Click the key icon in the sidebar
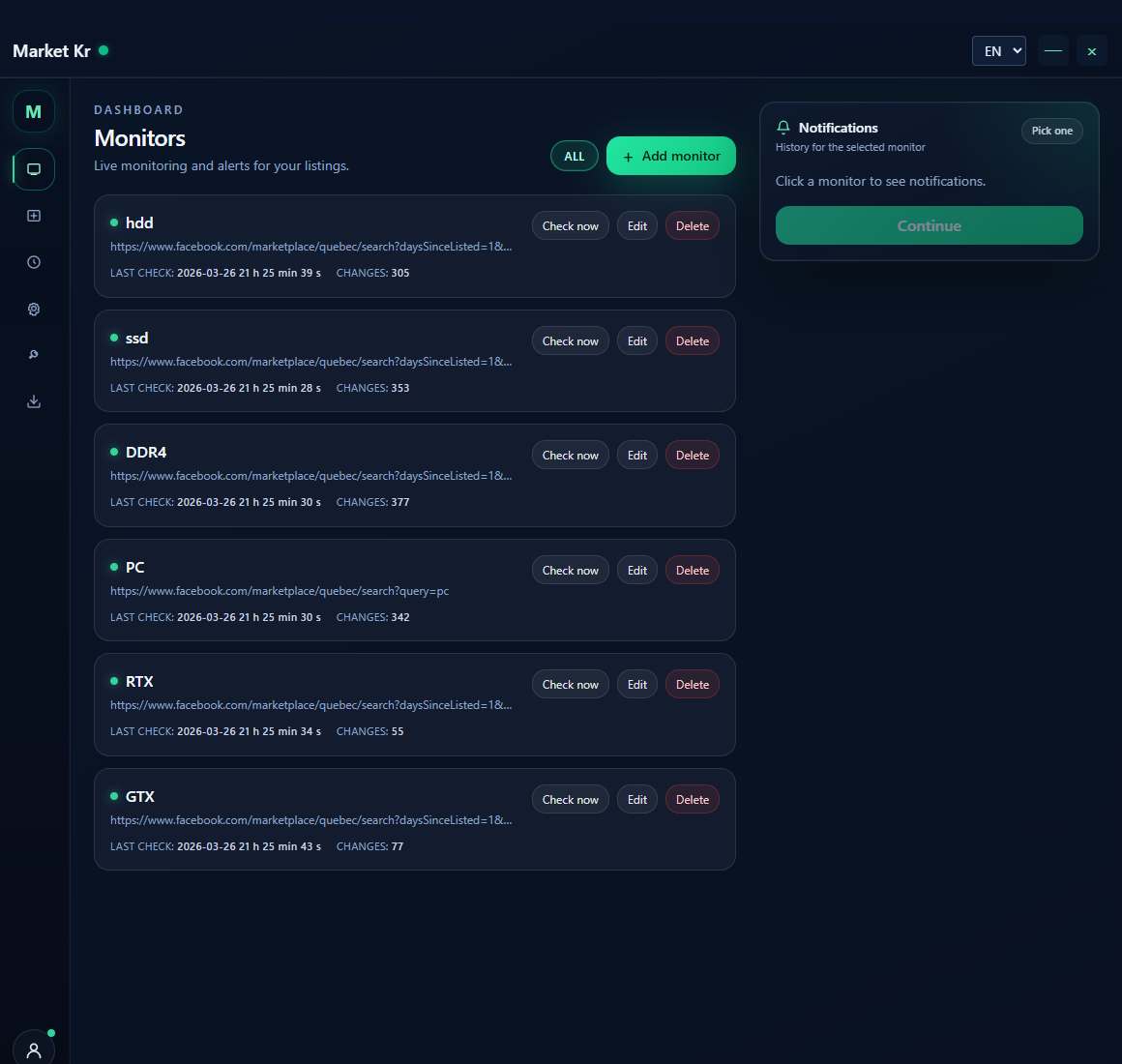This screenshot has height=1064, width=1122. (x=34, y=355)
